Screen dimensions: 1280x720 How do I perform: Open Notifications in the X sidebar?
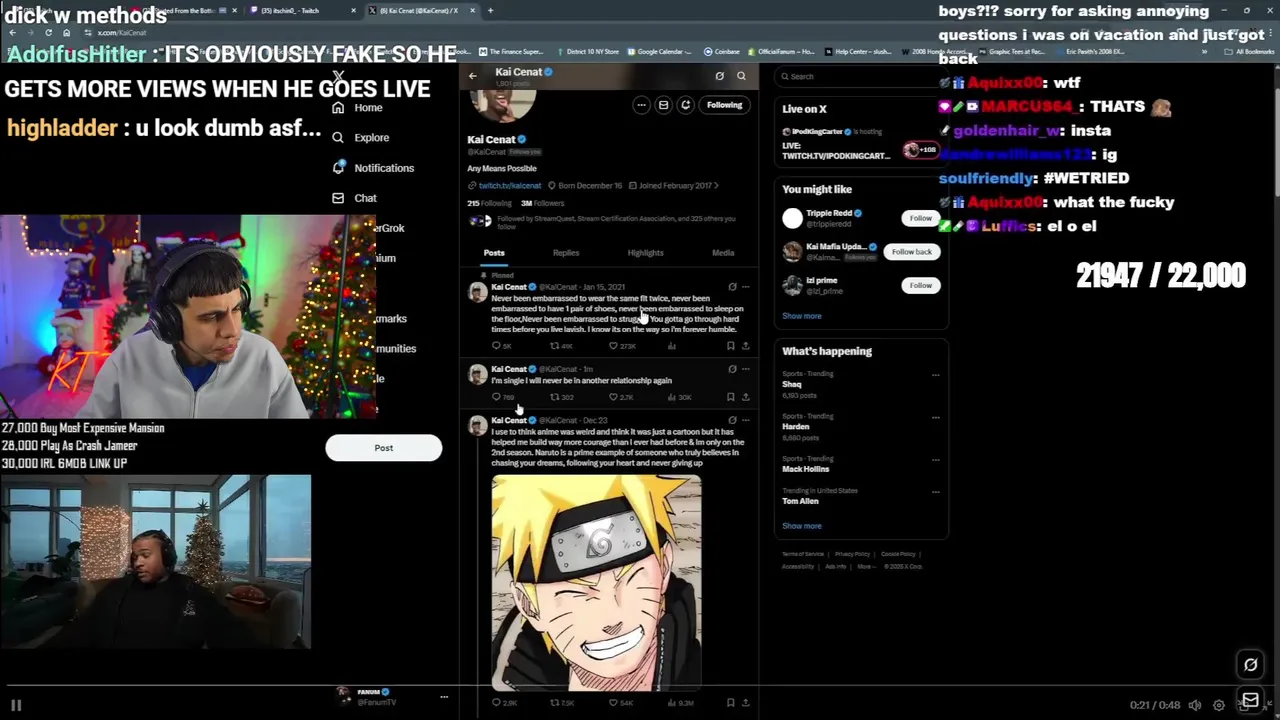[x=372, y=168]
